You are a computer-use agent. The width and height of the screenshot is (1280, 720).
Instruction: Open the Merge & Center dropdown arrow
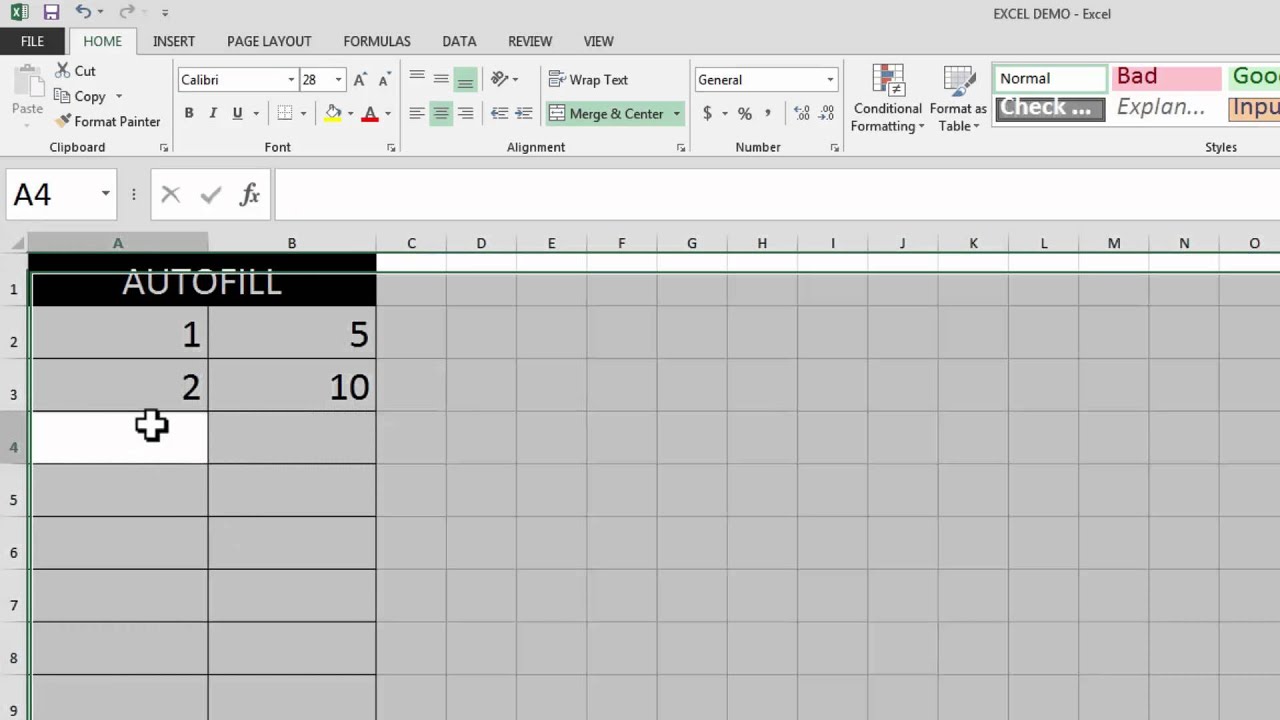click(x=676, y=113)
